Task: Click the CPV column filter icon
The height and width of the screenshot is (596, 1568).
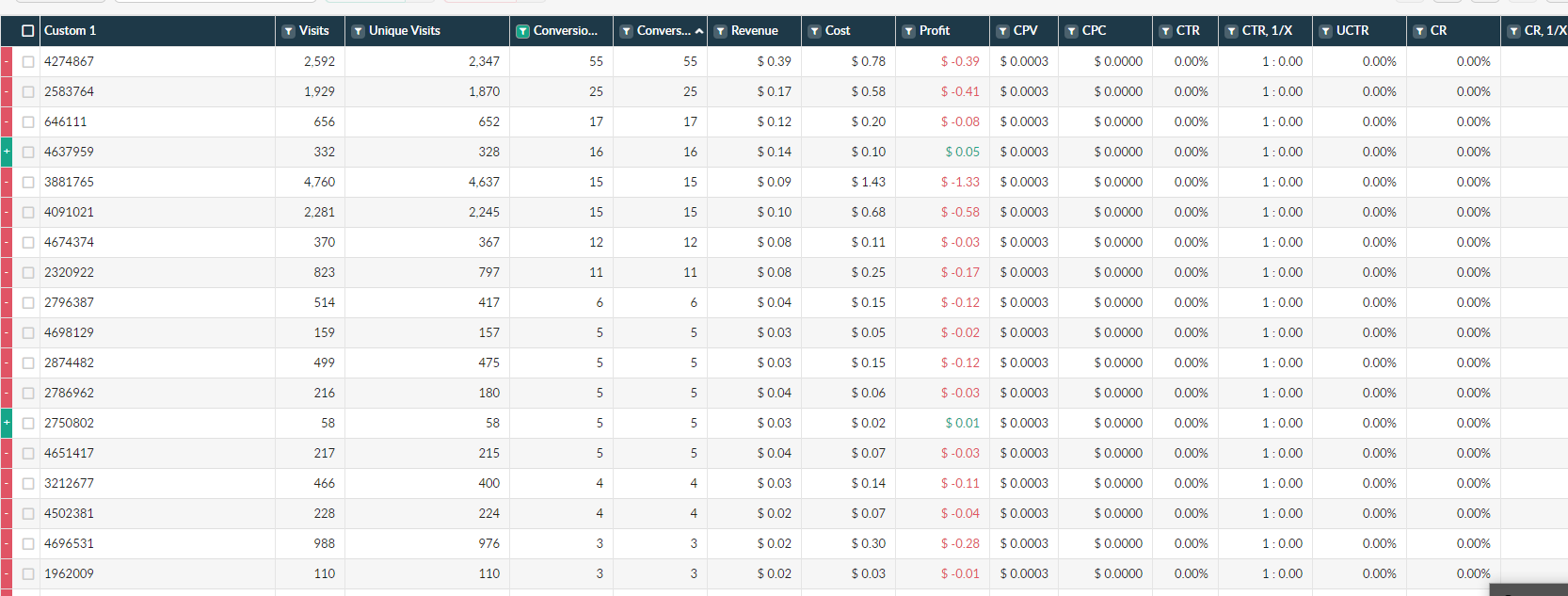Action: coord(1003,31)
